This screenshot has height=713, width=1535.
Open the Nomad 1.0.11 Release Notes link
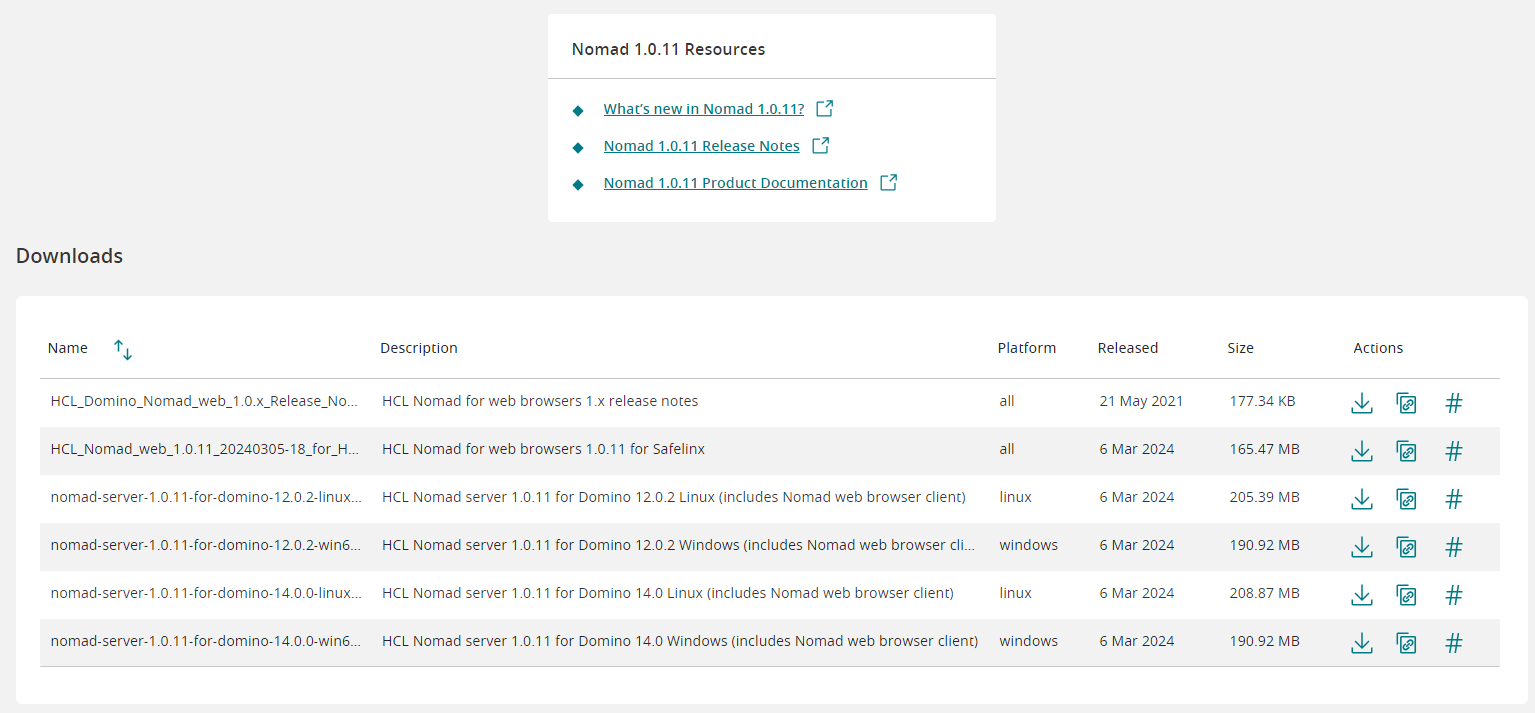click(x=701, y=146)
